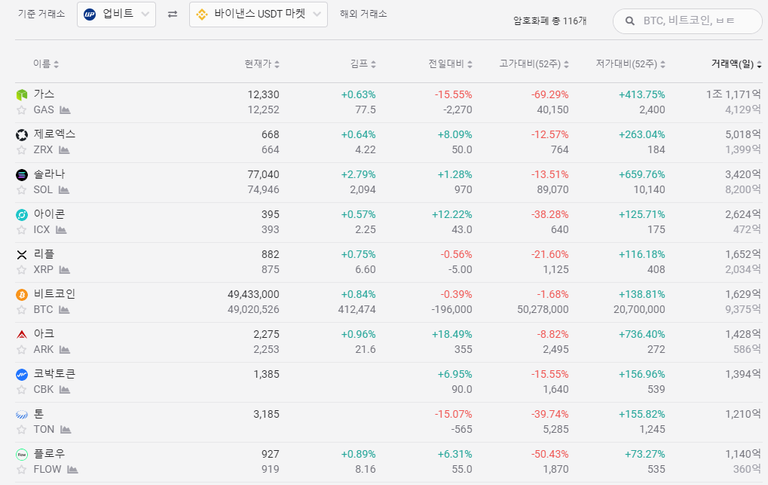Open the 솔라나 coin name link
This screenshot has width=768, height=485.
tap(49, 174)
